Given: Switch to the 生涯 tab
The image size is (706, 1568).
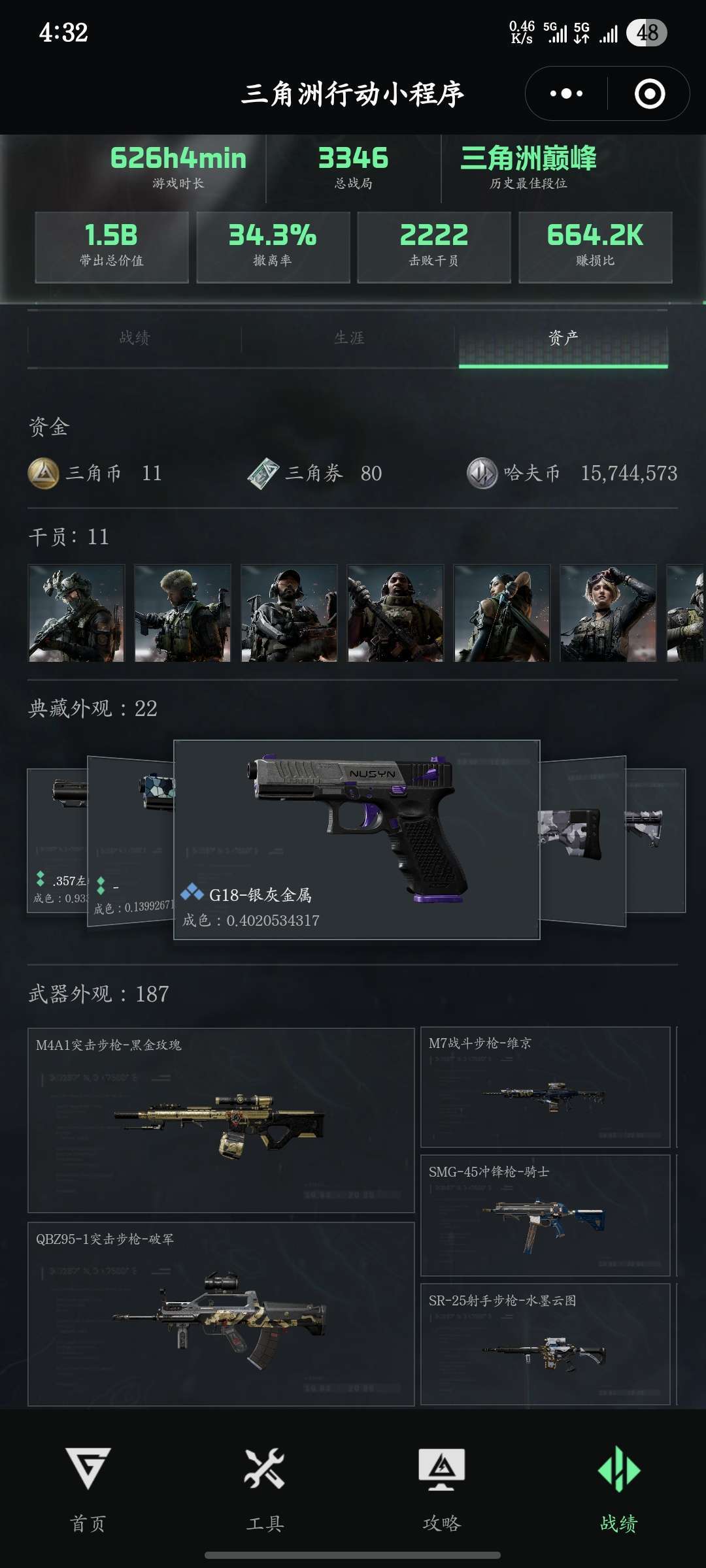Looking at the screenshot, I should 348,338.
